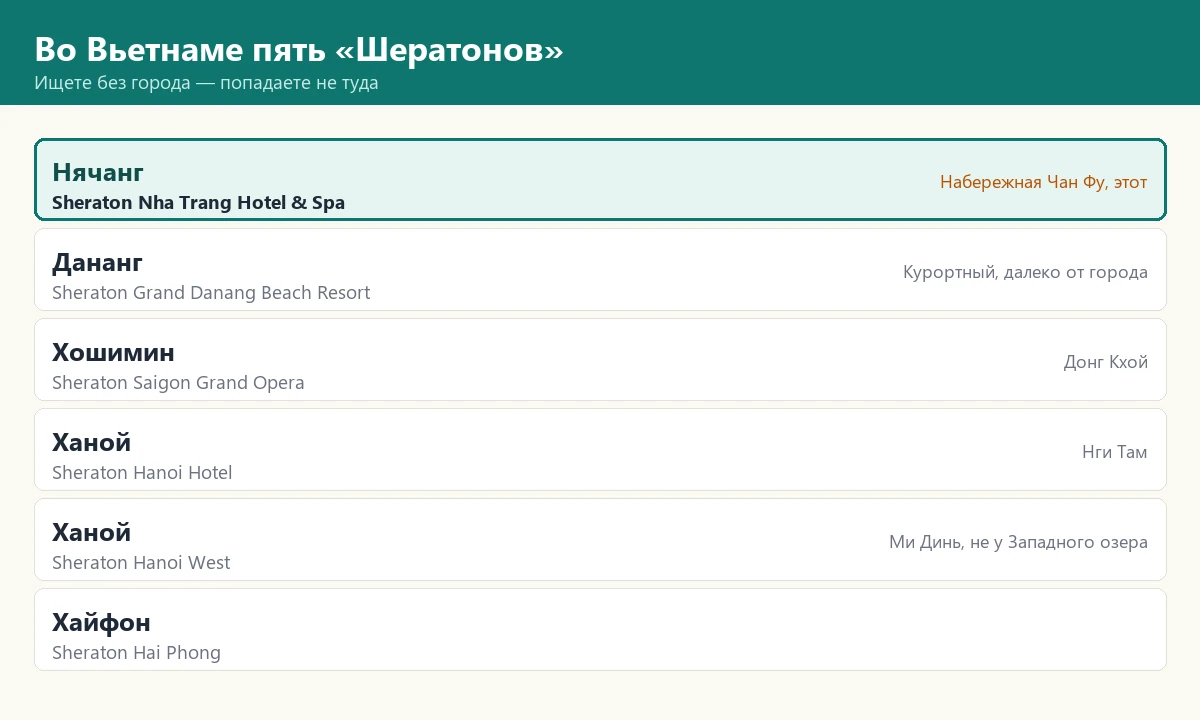Click the title «Во Вьетнаме пять «Шератонов»»

coord(299,50)
